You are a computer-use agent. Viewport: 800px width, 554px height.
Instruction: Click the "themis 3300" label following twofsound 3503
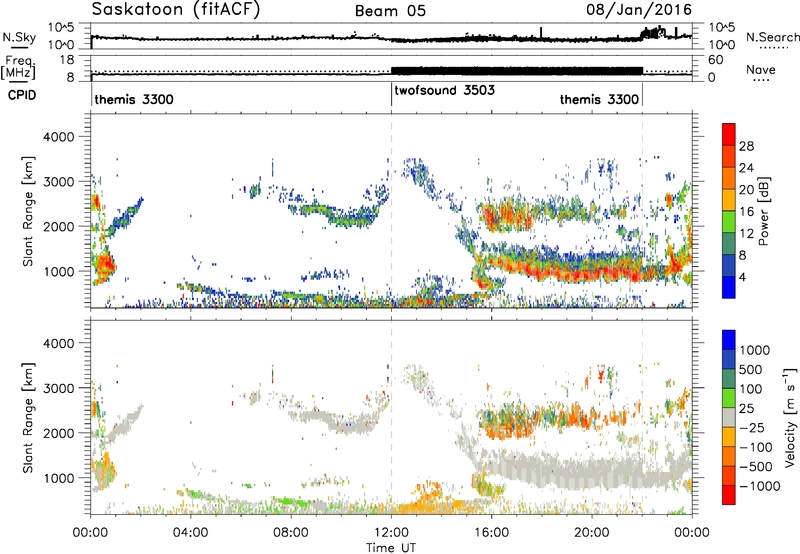click(599, 99)
